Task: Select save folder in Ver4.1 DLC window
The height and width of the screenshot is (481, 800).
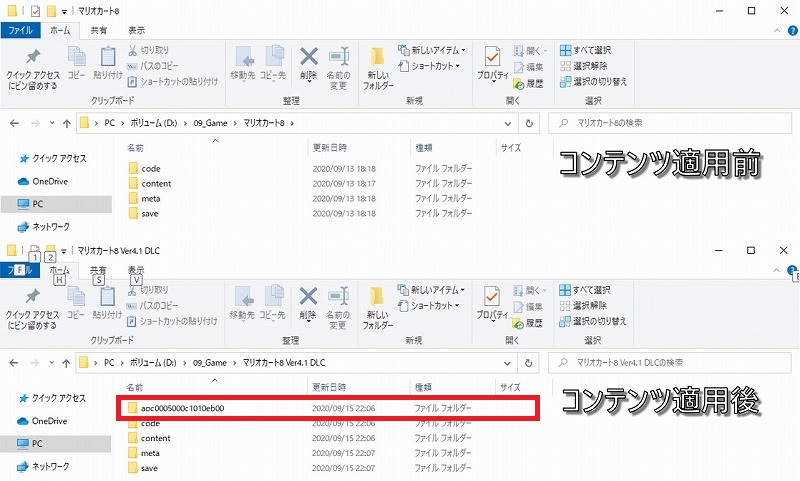Action: pyautogui.click(x=143, y=468)
